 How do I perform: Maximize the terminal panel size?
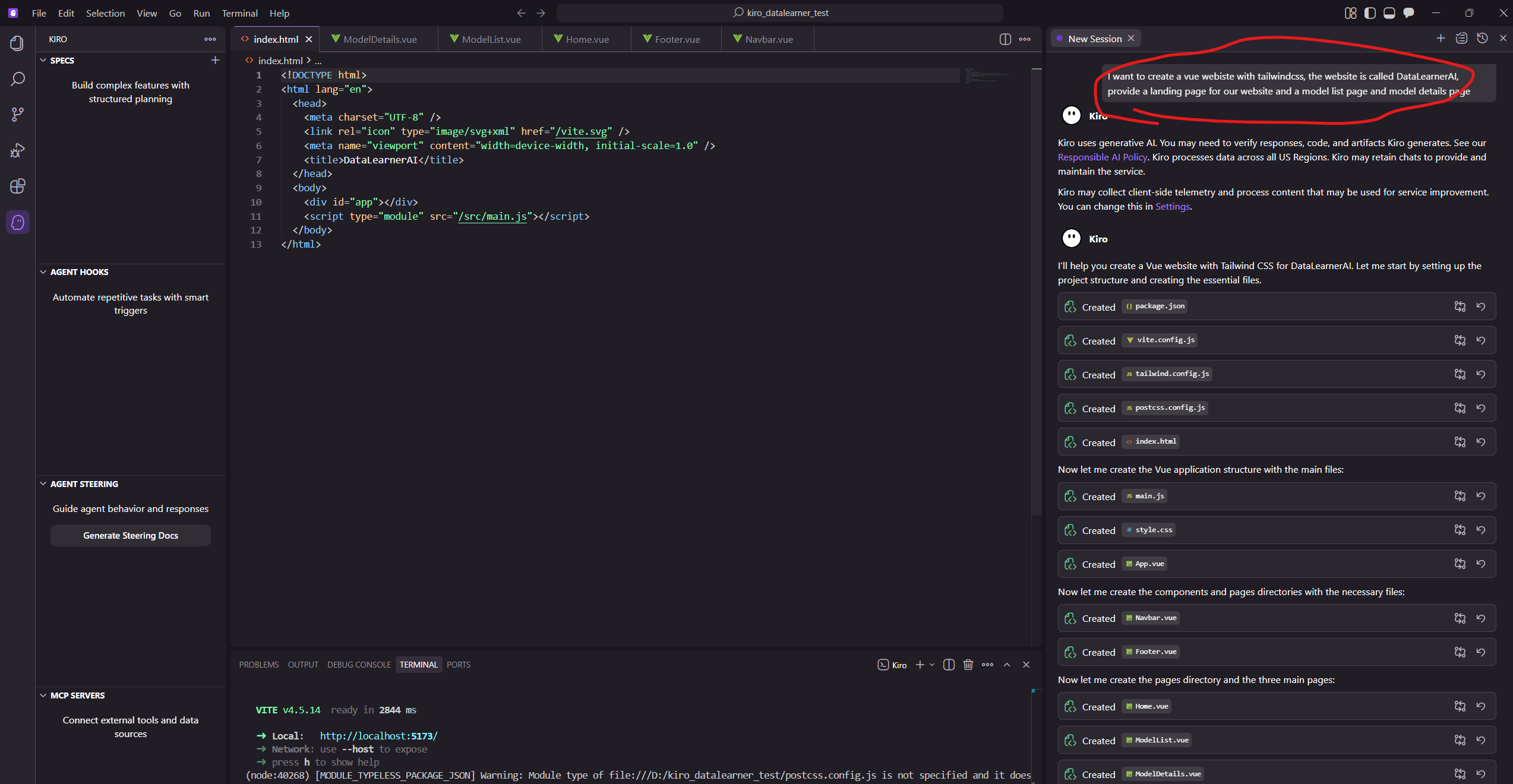click(1007, 665)
